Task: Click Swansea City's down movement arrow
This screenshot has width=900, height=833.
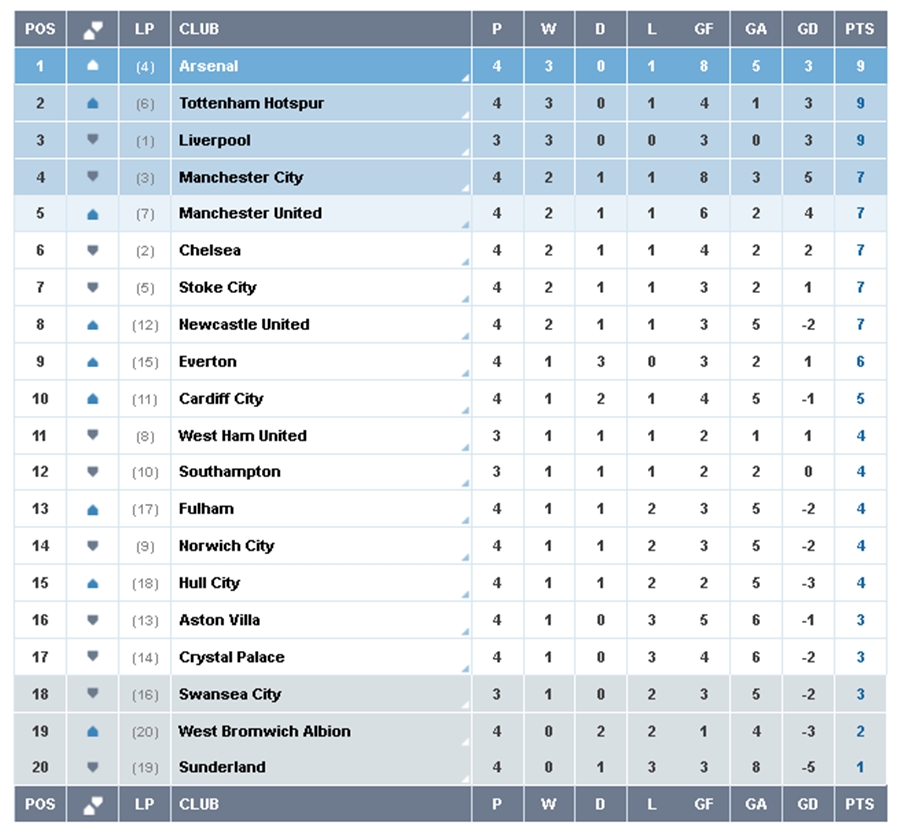Action: 93,693
